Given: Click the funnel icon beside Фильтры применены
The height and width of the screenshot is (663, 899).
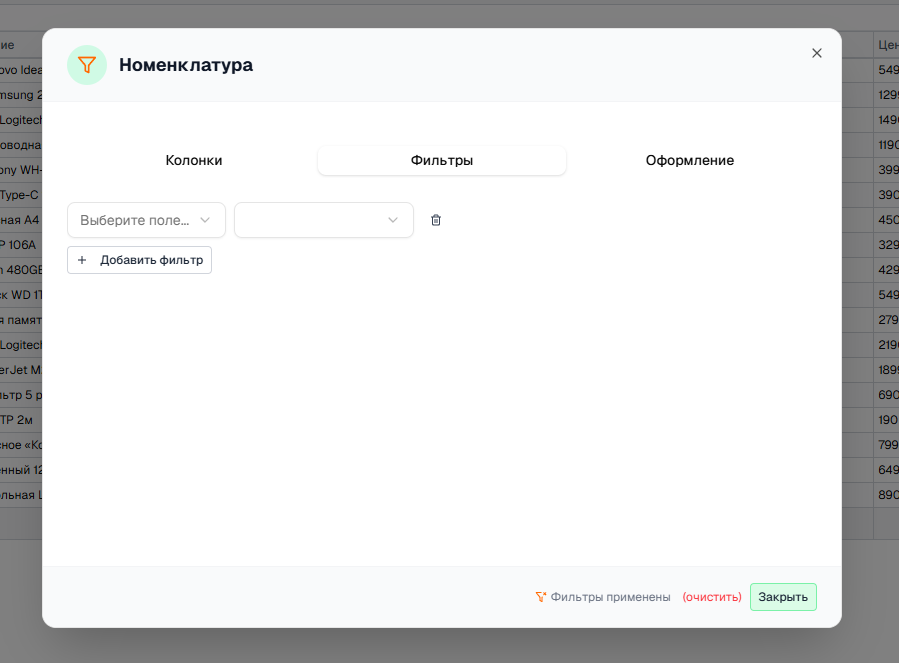Looking at the screenshot, I should [x=541, y=597].
